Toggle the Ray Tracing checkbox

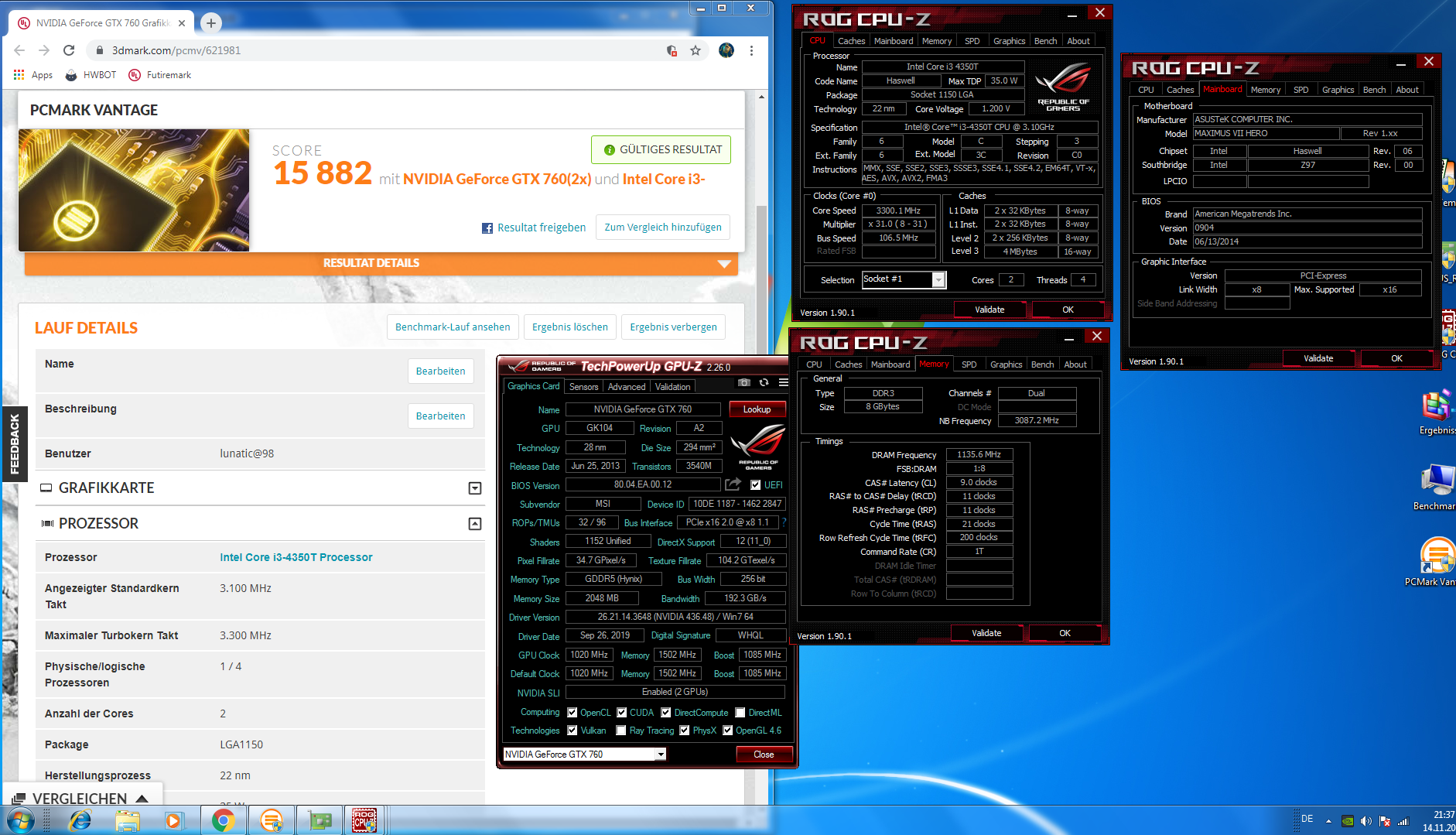(x=621, y=731)
